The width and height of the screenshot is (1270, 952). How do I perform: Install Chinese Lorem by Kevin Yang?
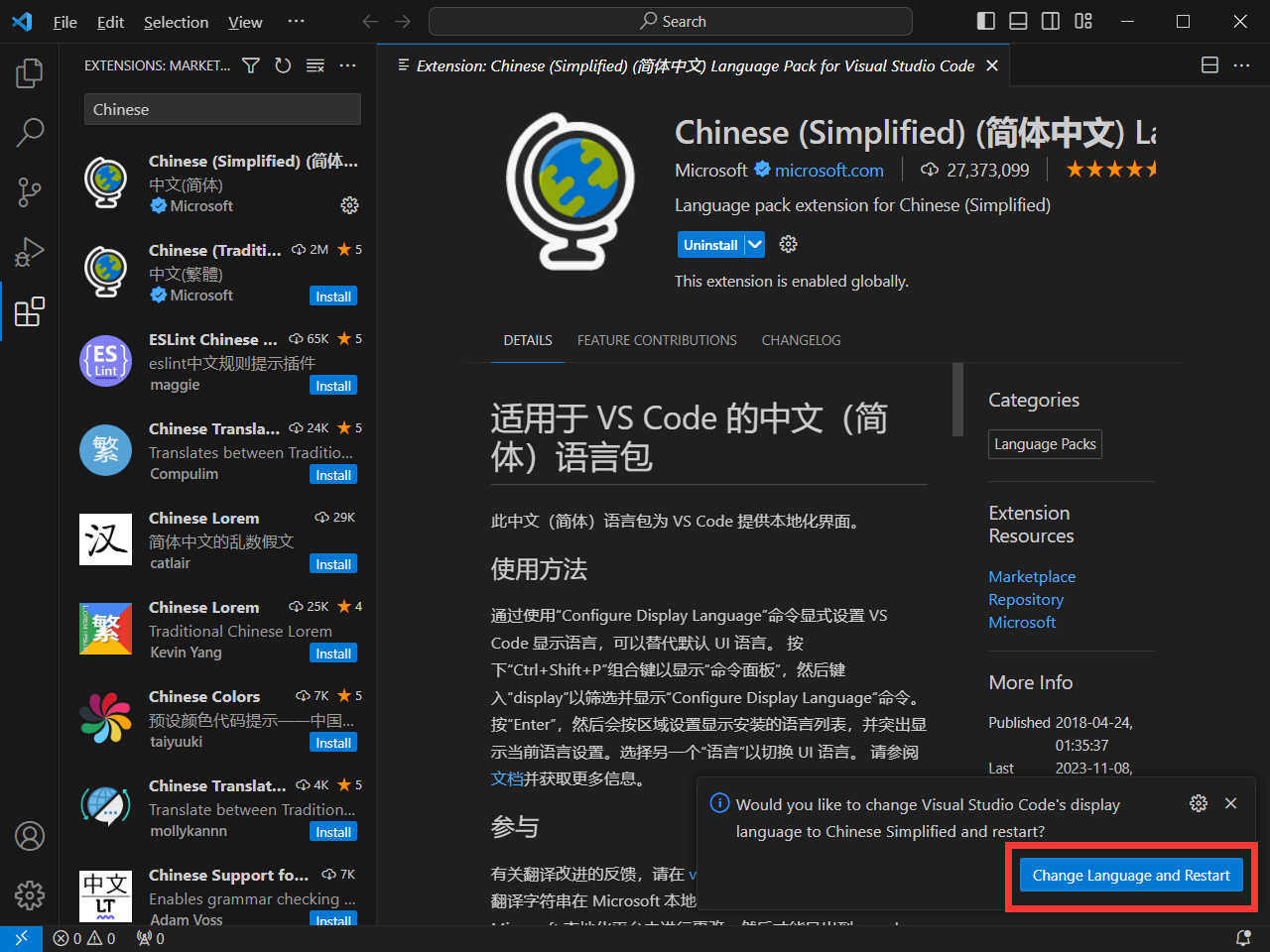point(333,654)
